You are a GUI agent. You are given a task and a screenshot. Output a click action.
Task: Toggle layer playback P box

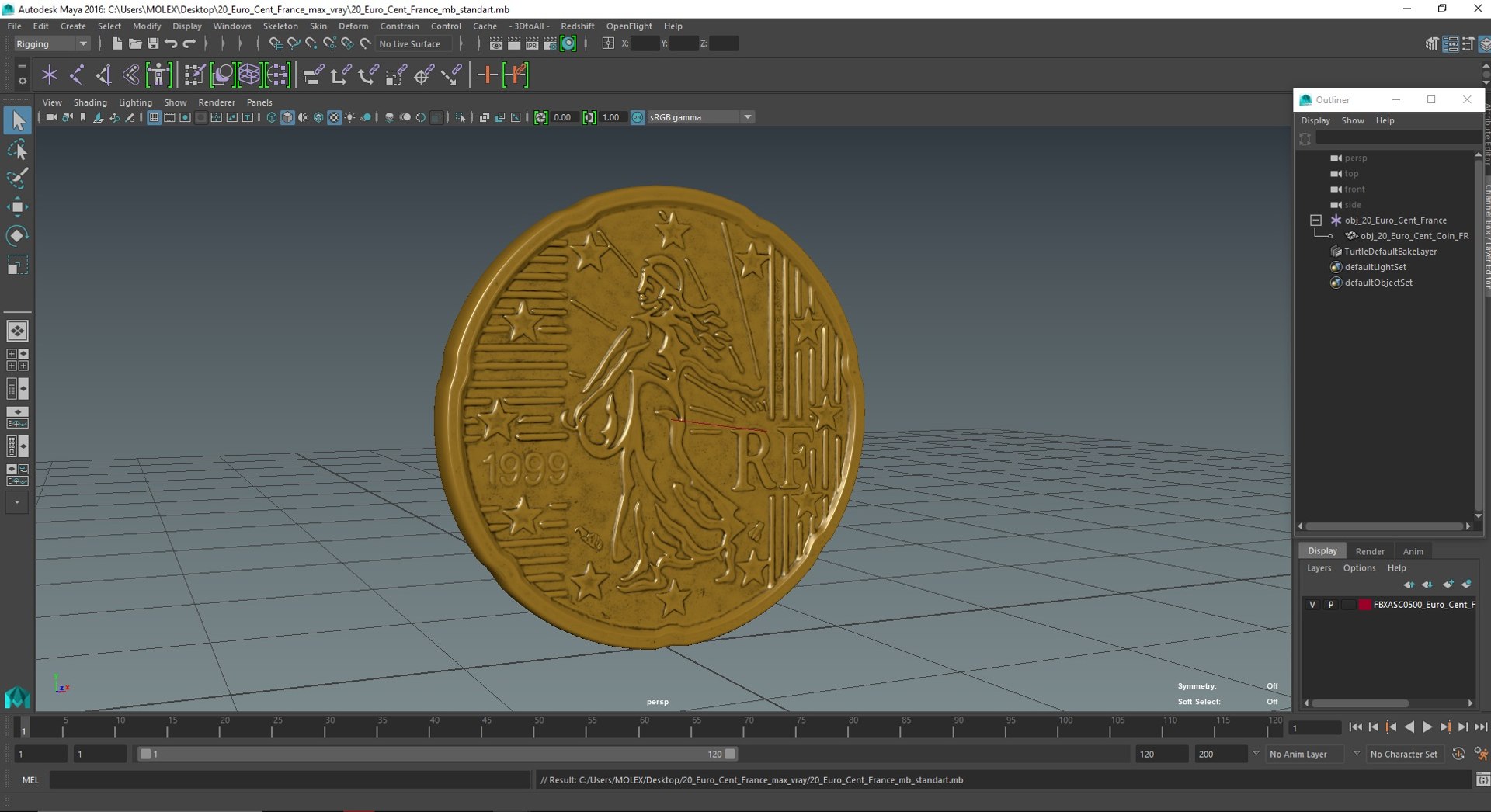pyautogui.click(x=1330, y=604)
